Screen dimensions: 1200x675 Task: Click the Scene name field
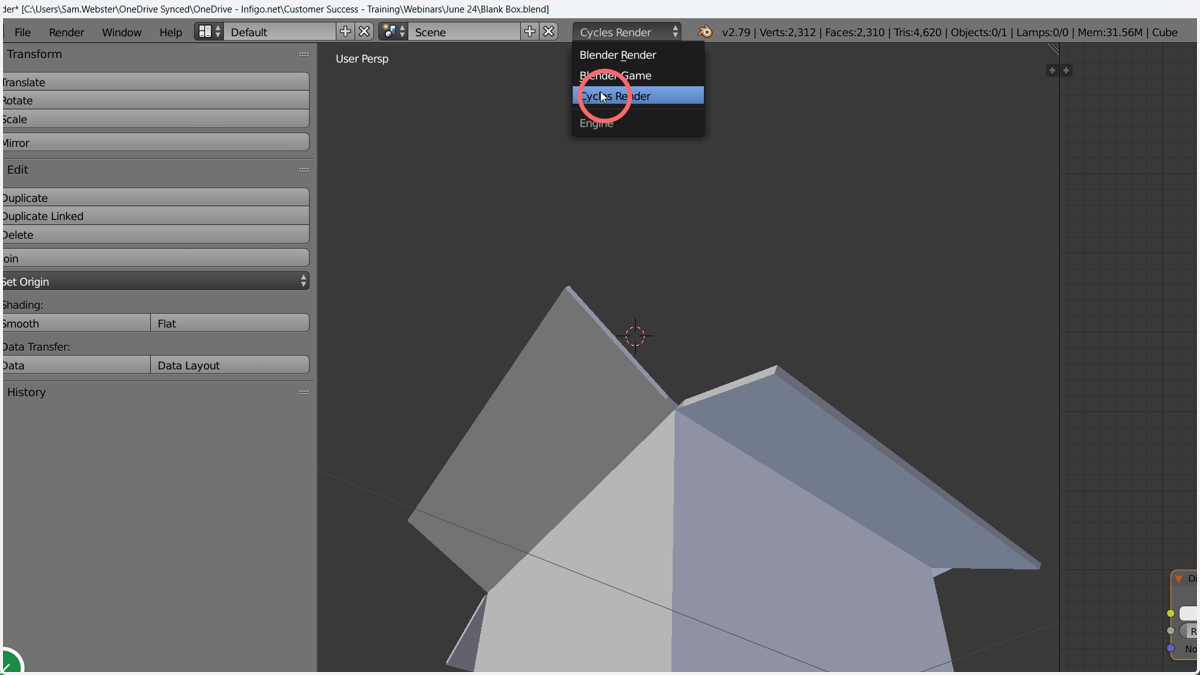[465, 32]
